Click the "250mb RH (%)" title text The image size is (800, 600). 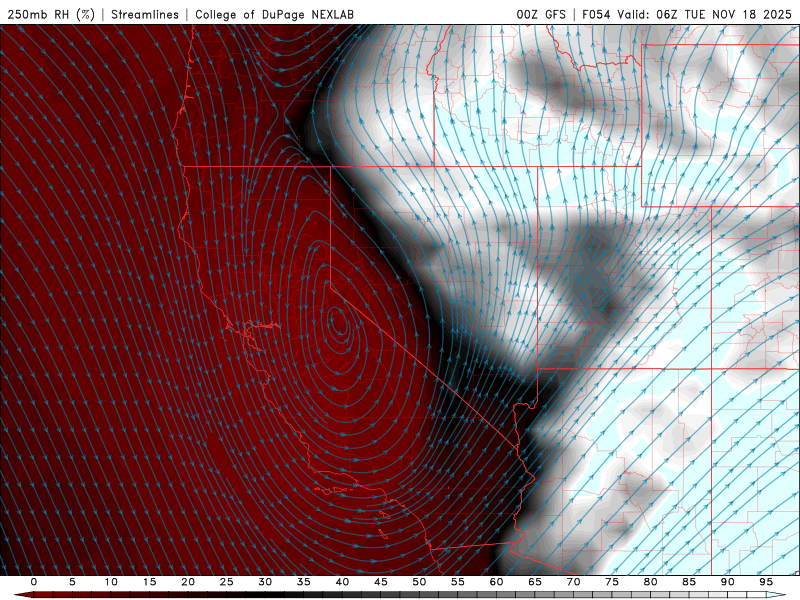click(51, 14)
